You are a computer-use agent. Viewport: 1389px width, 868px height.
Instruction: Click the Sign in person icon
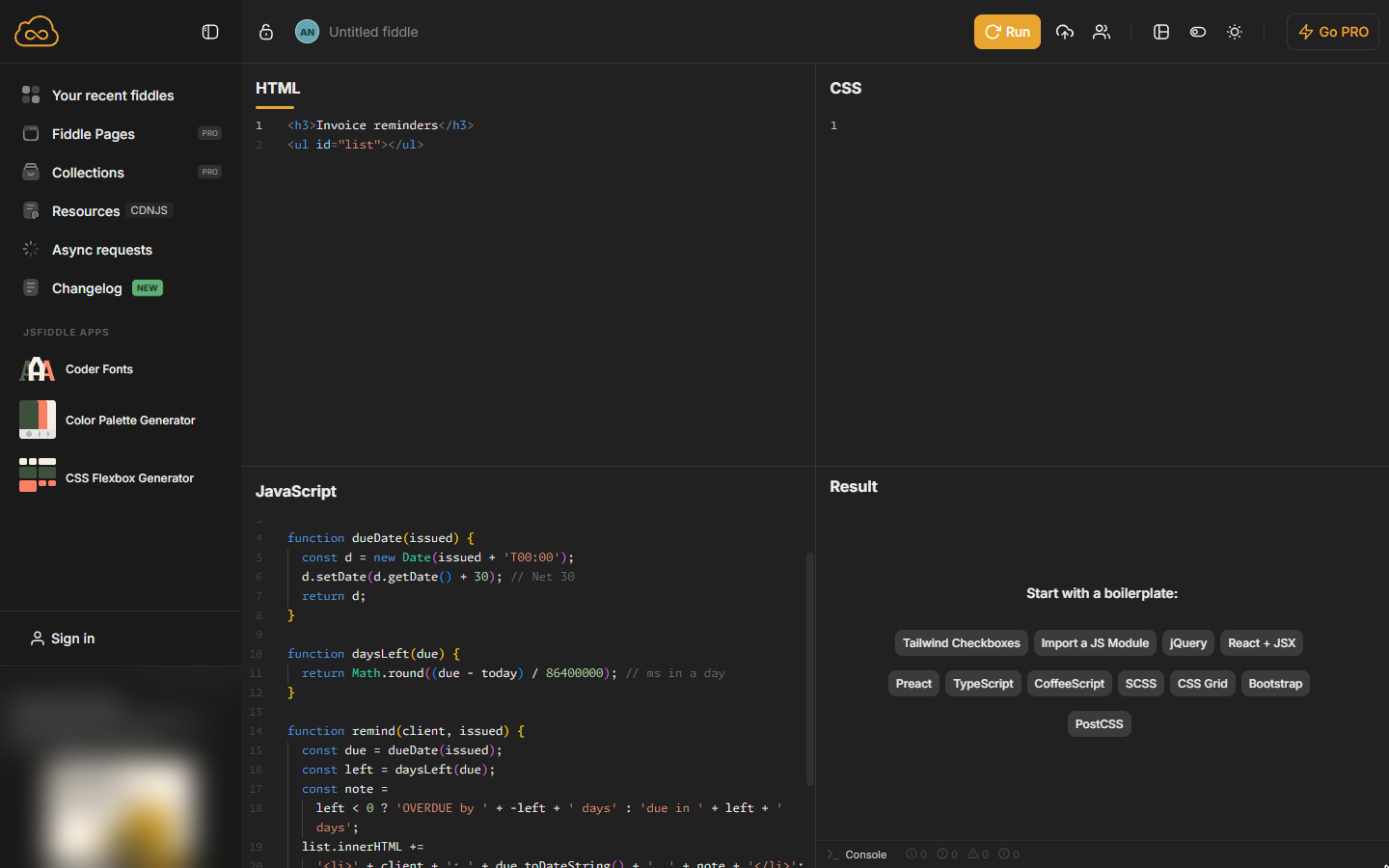pos(37,638)
